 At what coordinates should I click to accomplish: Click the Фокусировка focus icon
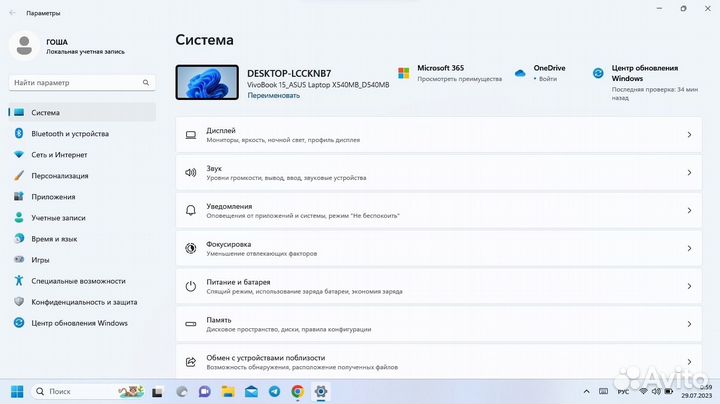pos(191,248)
